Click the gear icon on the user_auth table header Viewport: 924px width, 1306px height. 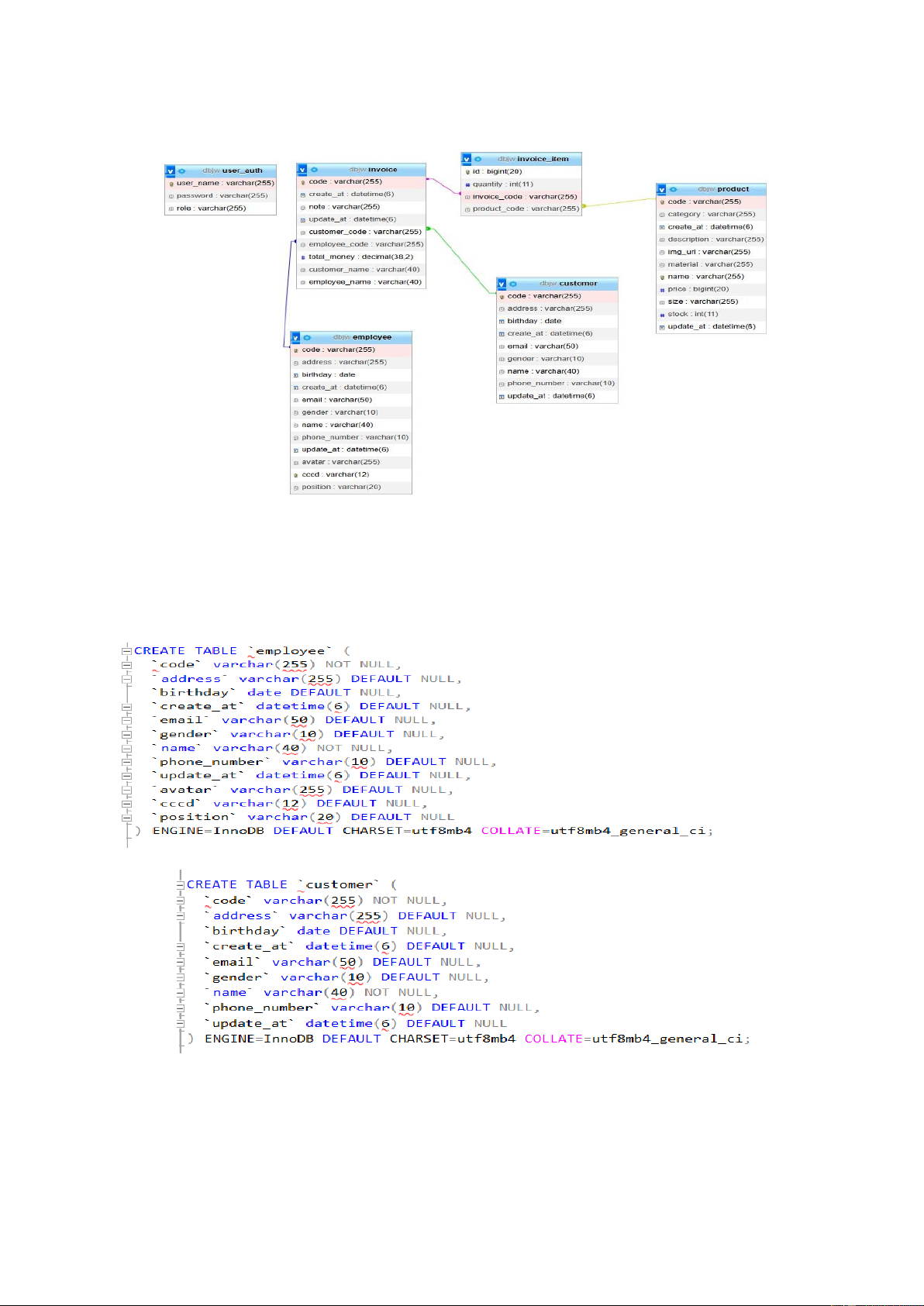tap(181, 171)
